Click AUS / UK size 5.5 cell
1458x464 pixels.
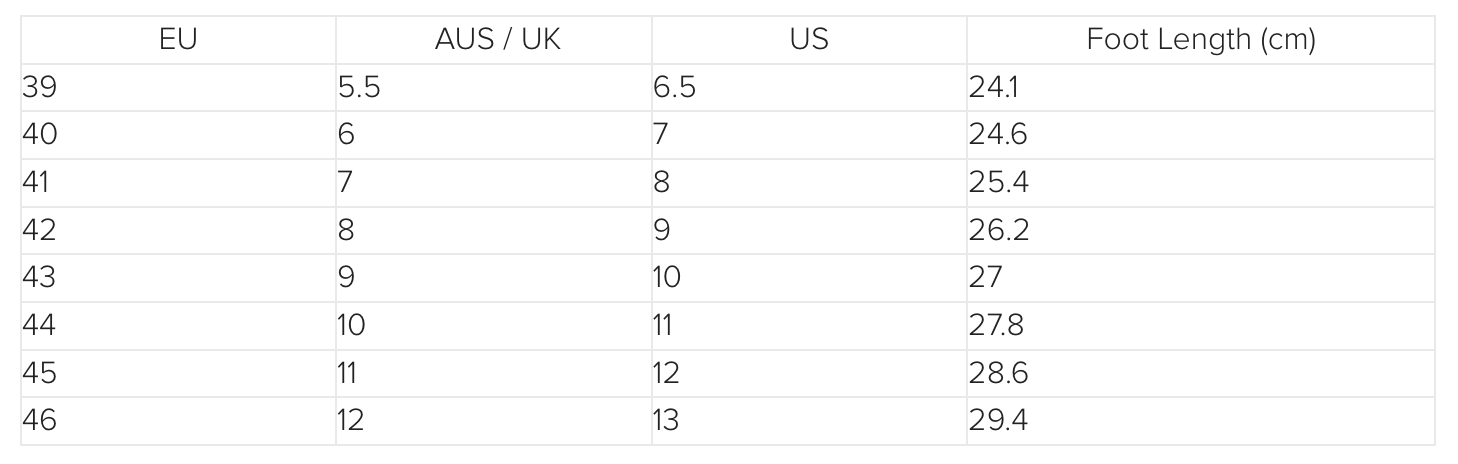360,88
